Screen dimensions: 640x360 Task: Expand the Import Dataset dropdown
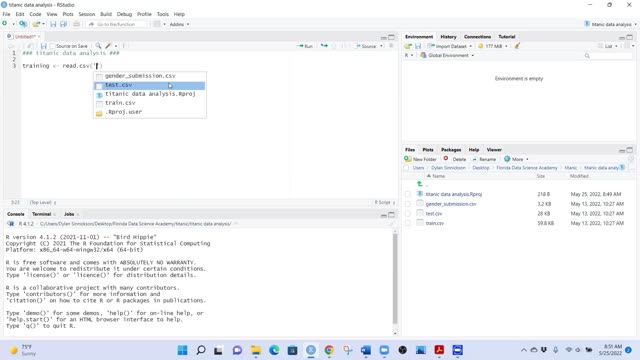pyautogui.click(x=449, y=46)
